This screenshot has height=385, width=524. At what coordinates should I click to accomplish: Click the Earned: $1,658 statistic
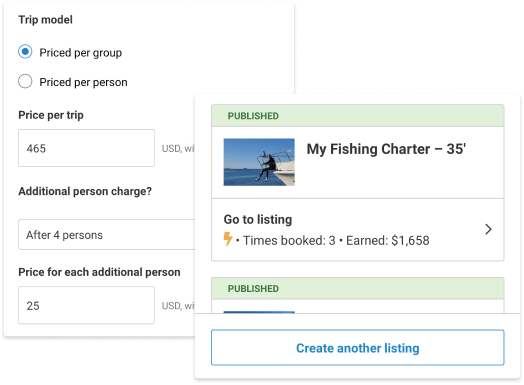tap(388, 241)
